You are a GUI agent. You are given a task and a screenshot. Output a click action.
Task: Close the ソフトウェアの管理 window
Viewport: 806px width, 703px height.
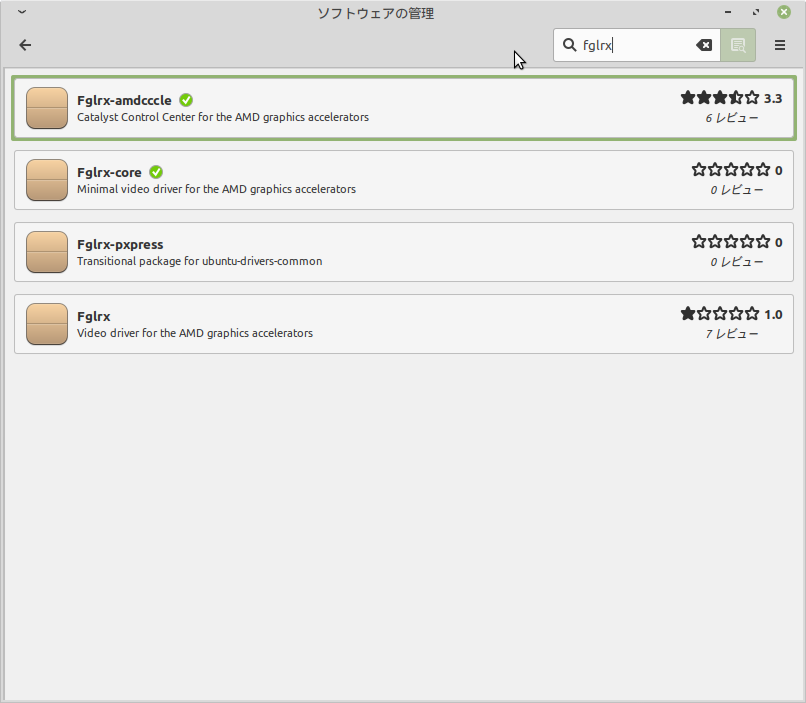click(x=784, y=12)
